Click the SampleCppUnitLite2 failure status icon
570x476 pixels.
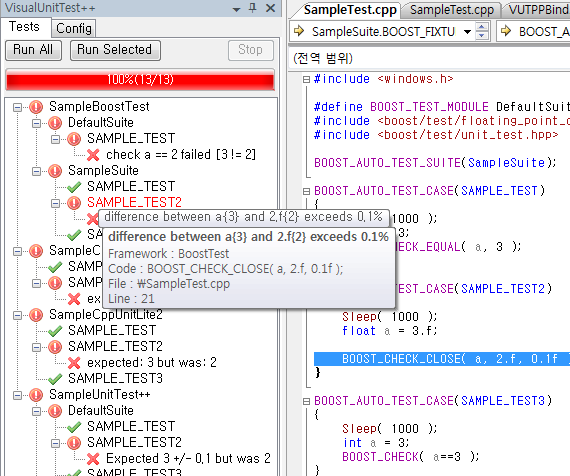click(36, 315)
